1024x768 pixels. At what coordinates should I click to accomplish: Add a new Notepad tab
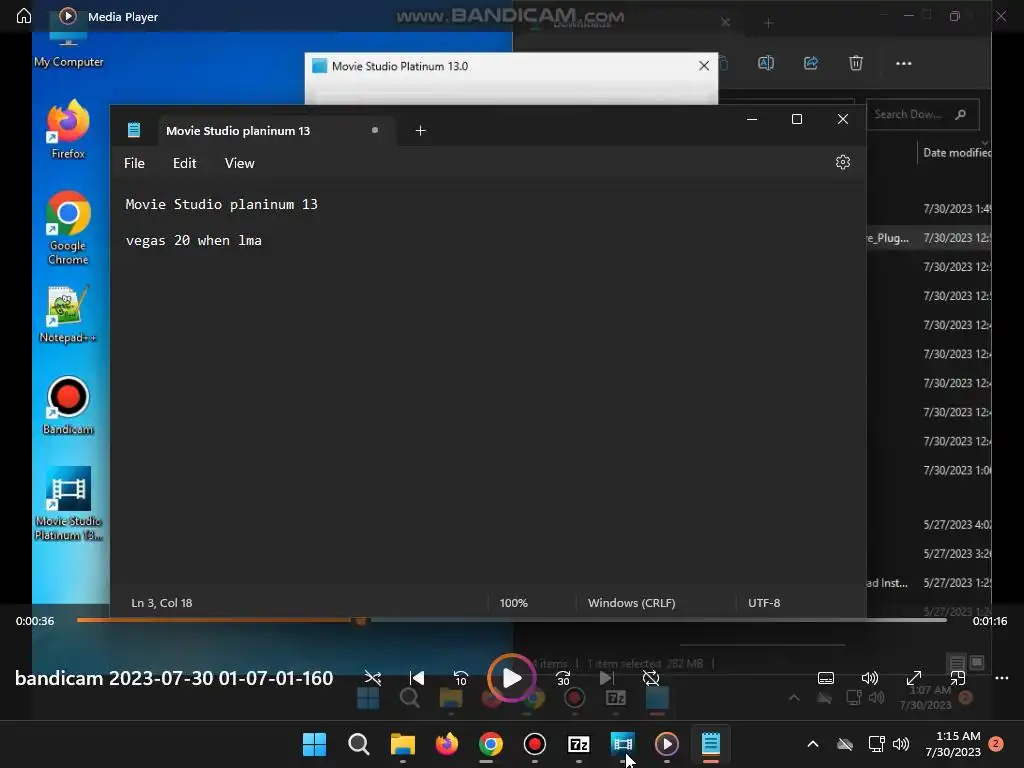pos(421,131)
